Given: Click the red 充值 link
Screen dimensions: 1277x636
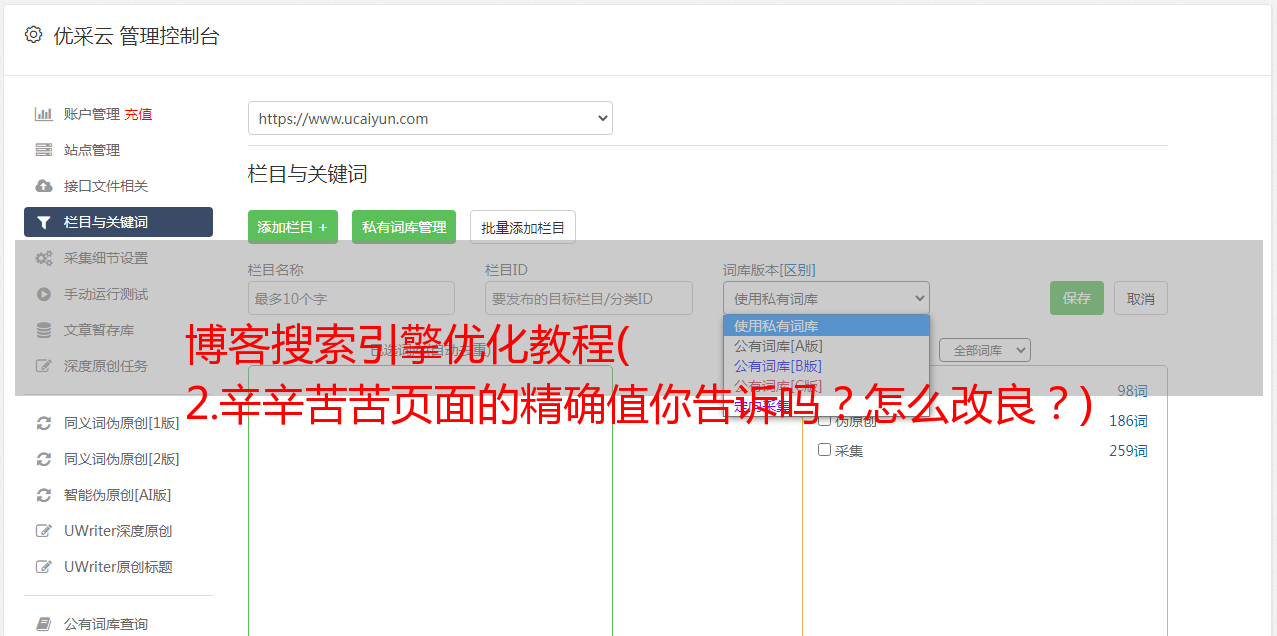Looking at the screenshot, I should coord(138,114).
